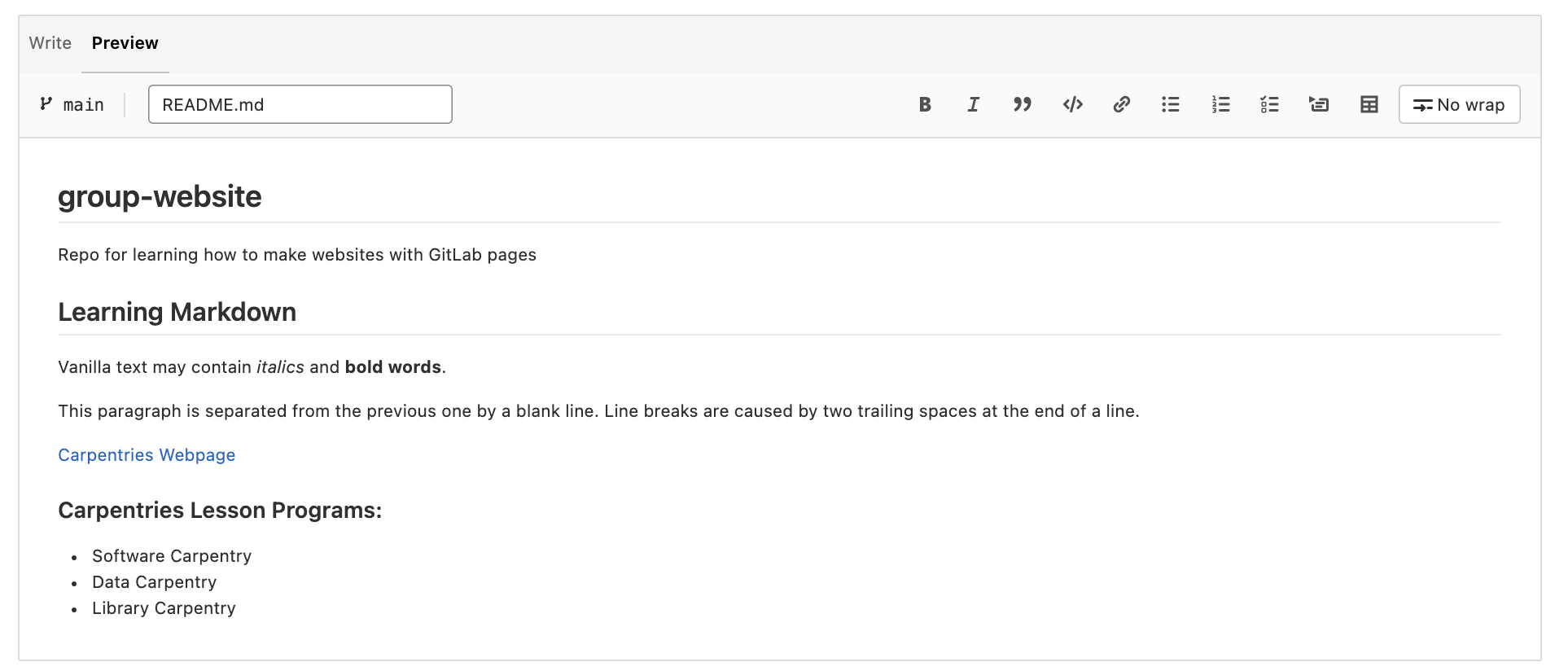Add a link with the chain icon
Image resolution: width=1568 pixels, height=671 pixels.
point(1121,104)
